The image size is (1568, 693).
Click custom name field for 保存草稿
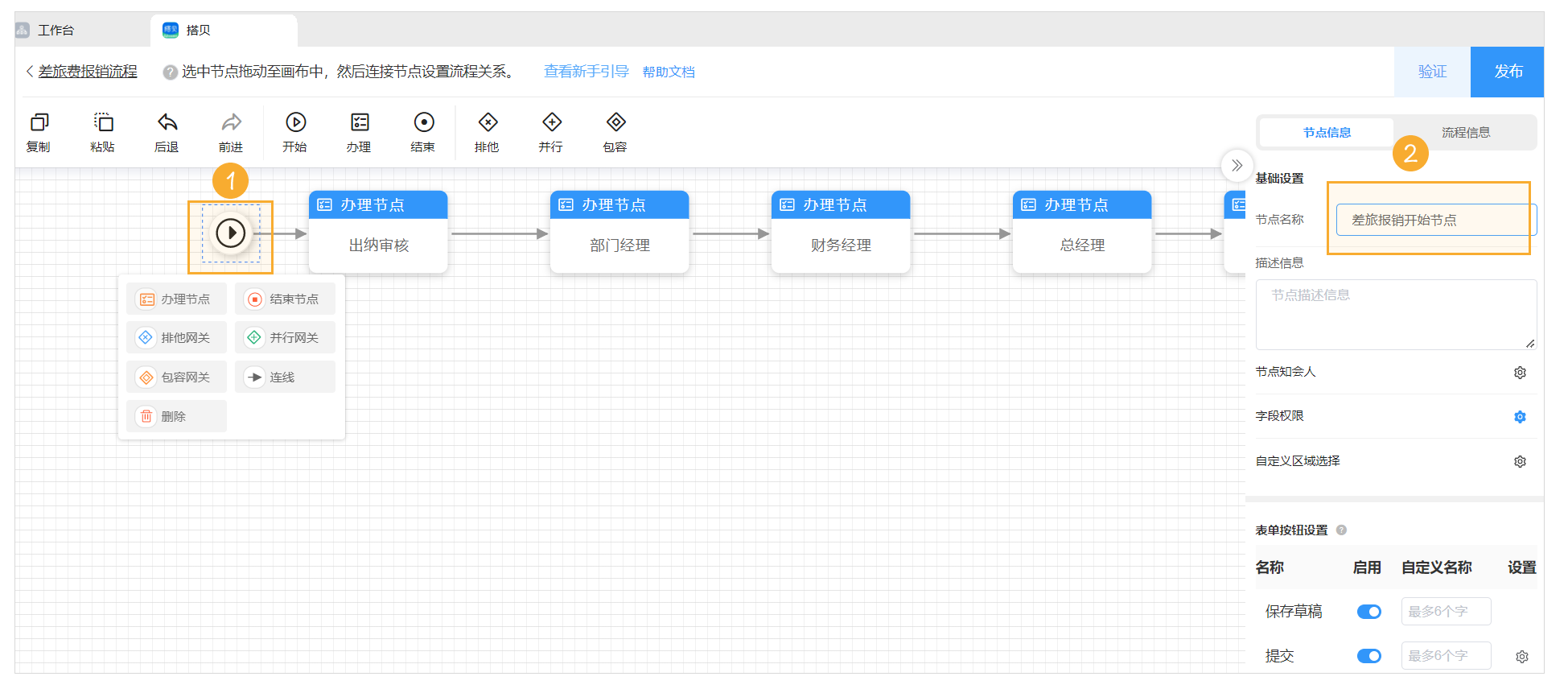pos(1446,612)
